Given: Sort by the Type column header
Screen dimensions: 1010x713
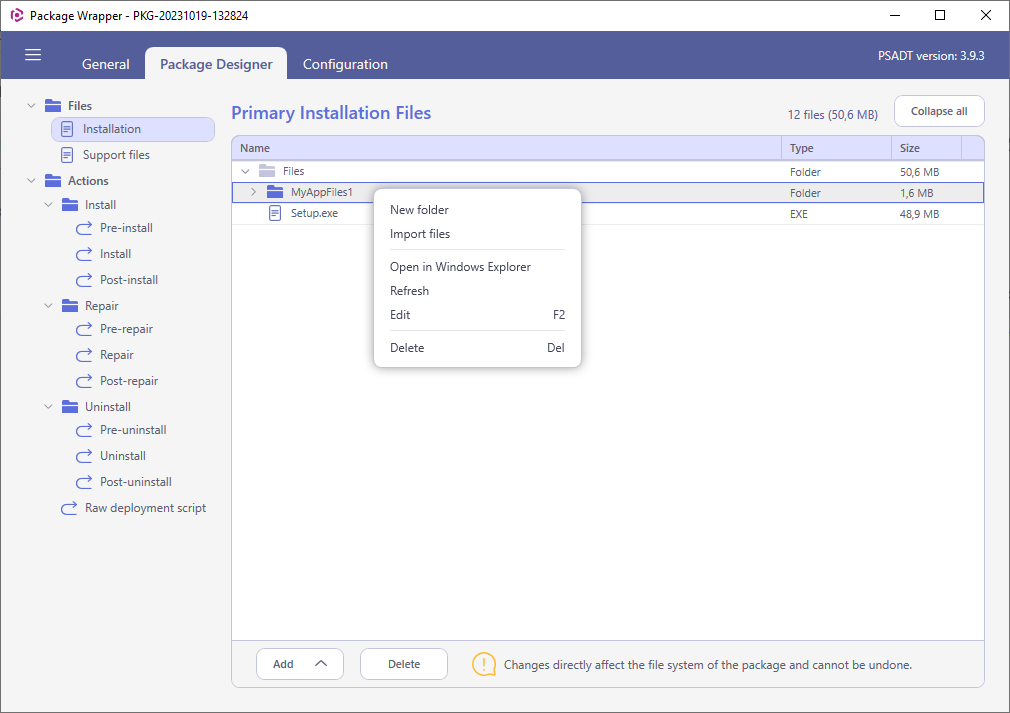Looking at the screenshot, I should (837, 148).
